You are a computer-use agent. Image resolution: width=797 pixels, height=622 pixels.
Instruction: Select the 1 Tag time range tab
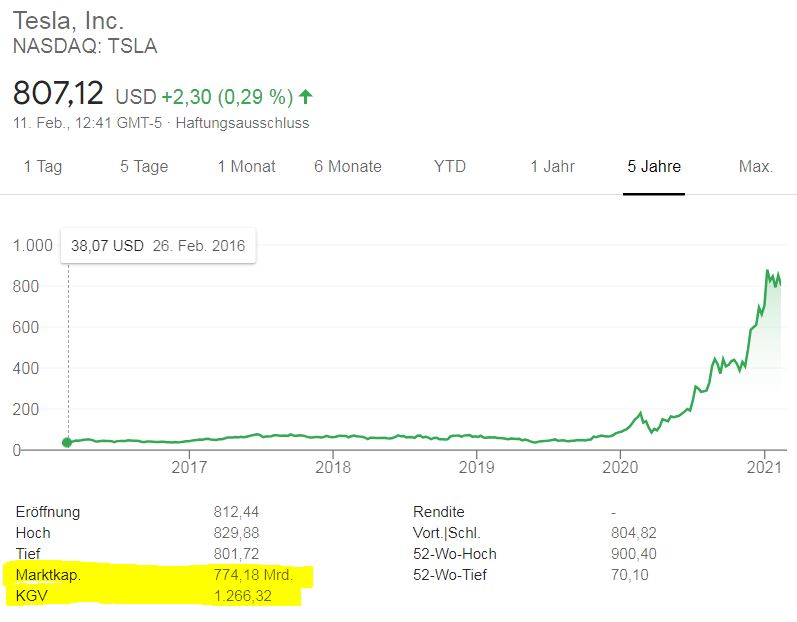coord(42,166)
